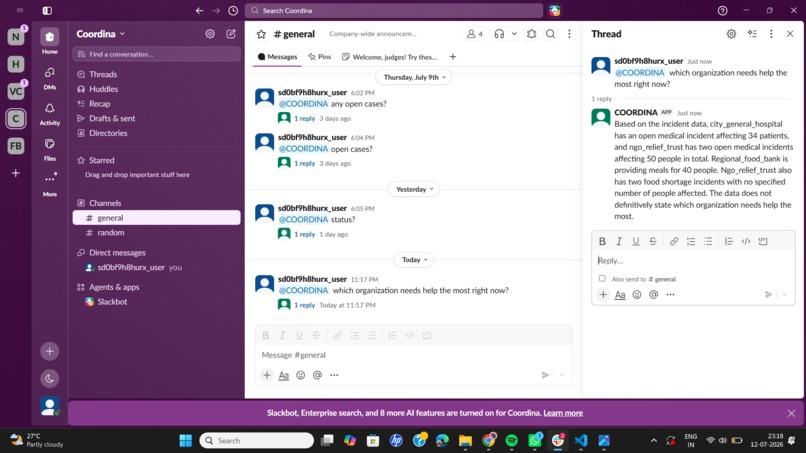Focus the 'Search Coordina' field
Image resolution: width=806 pixels, height=453 pixels.
(x=394, y=10)
